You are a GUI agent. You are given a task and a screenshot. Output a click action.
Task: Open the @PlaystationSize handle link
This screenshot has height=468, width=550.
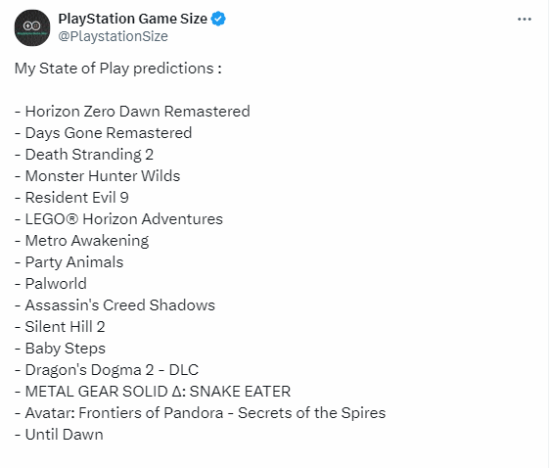click(x=113, y=36)
